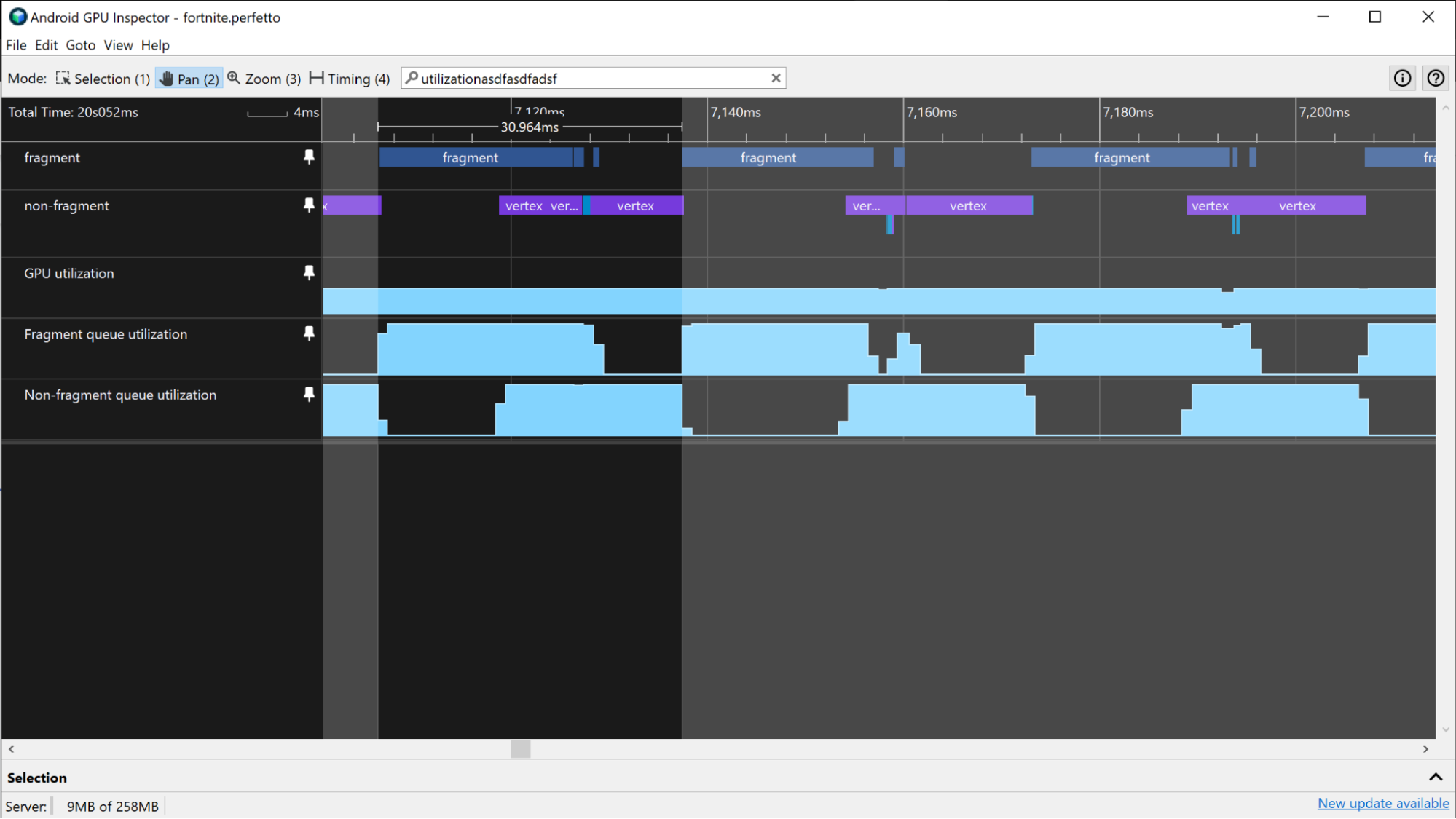Toggle pin on non-fragment track

tap(309, 205)
